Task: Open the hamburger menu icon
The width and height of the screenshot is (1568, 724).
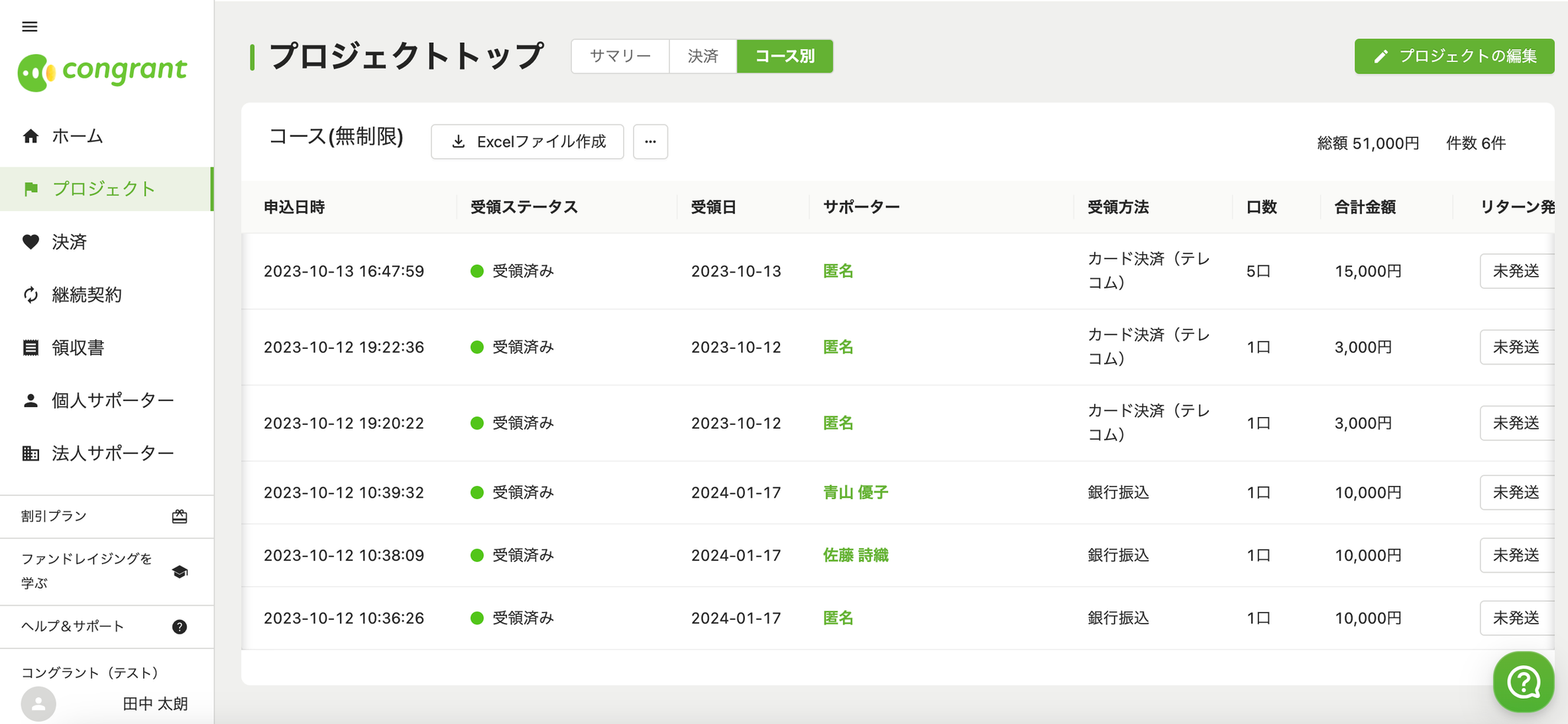Action: click(30, 27)
